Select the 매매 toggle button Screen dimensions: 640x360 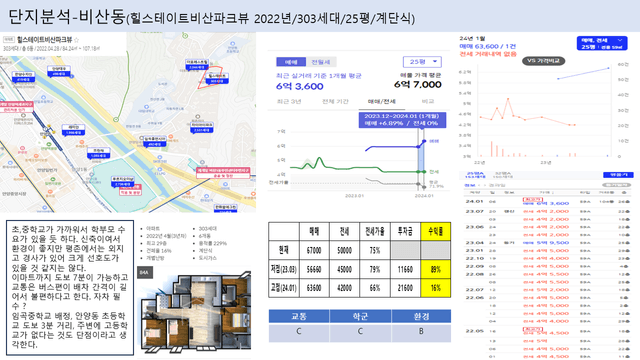point(291,62)
